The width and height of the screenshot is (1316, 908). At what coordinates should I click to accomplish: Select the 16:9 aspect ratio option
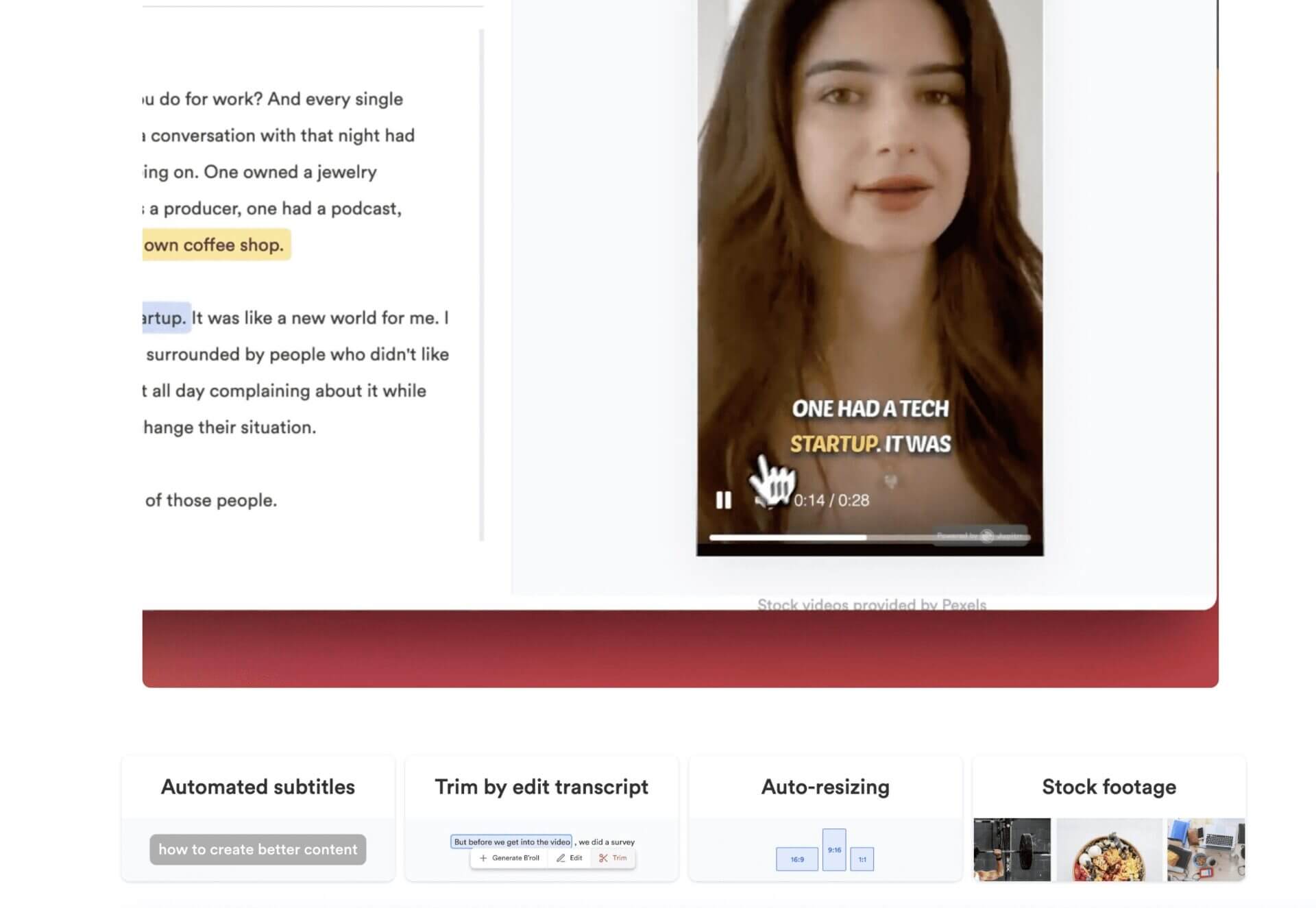click(797, 859)
